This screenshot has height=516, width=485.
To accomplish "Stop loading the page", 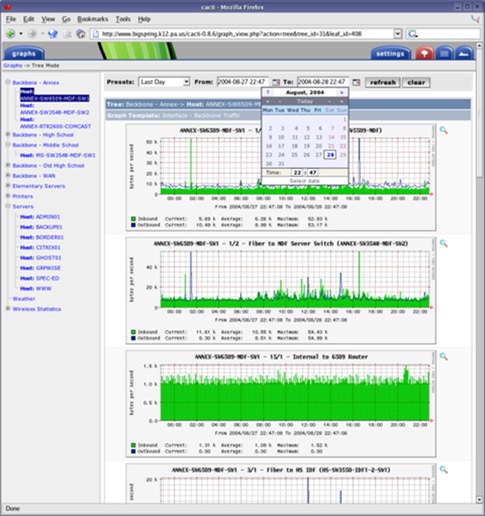I will (x=68, y=34).
